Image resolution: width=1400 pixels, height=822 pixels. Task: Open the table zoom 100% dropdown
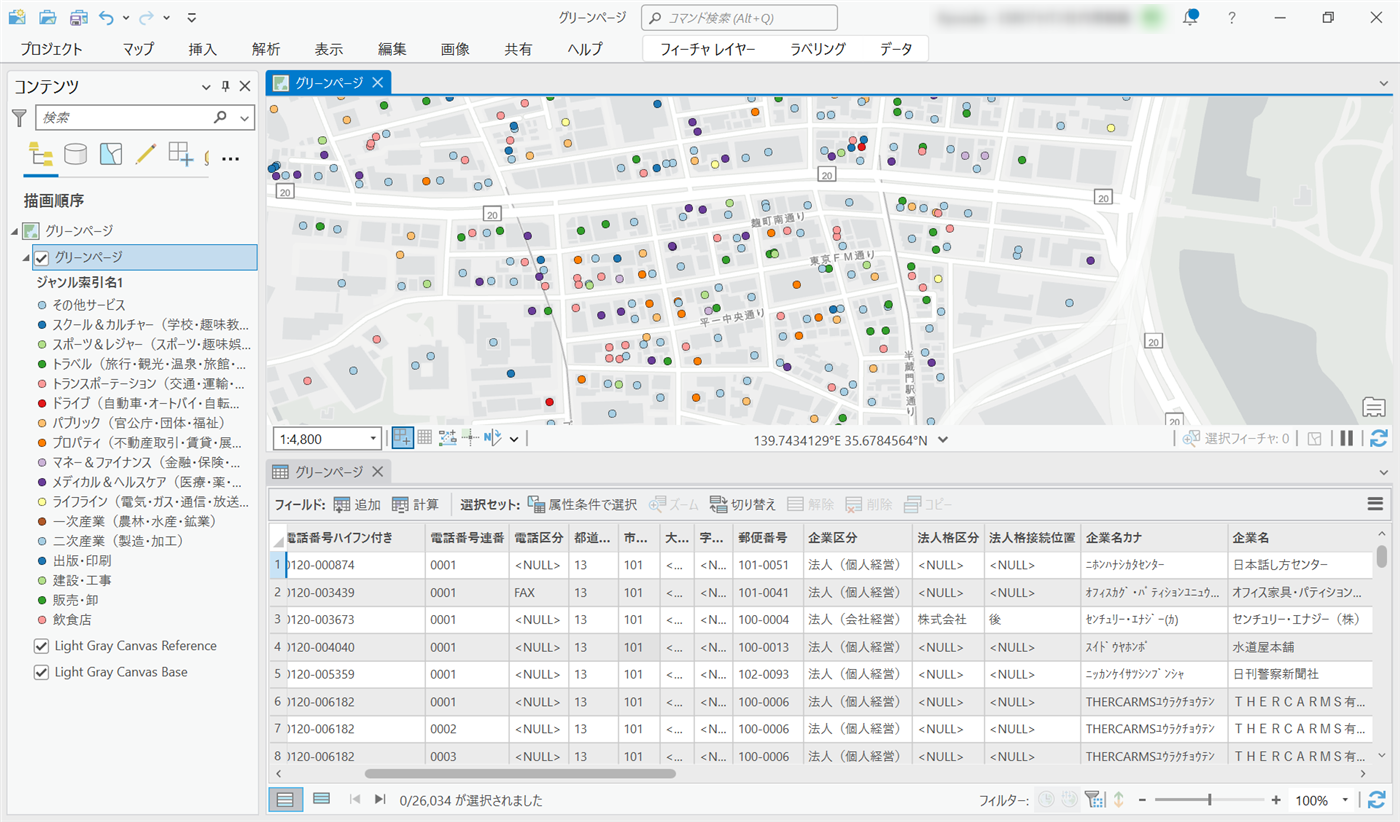pos(1345,800)
